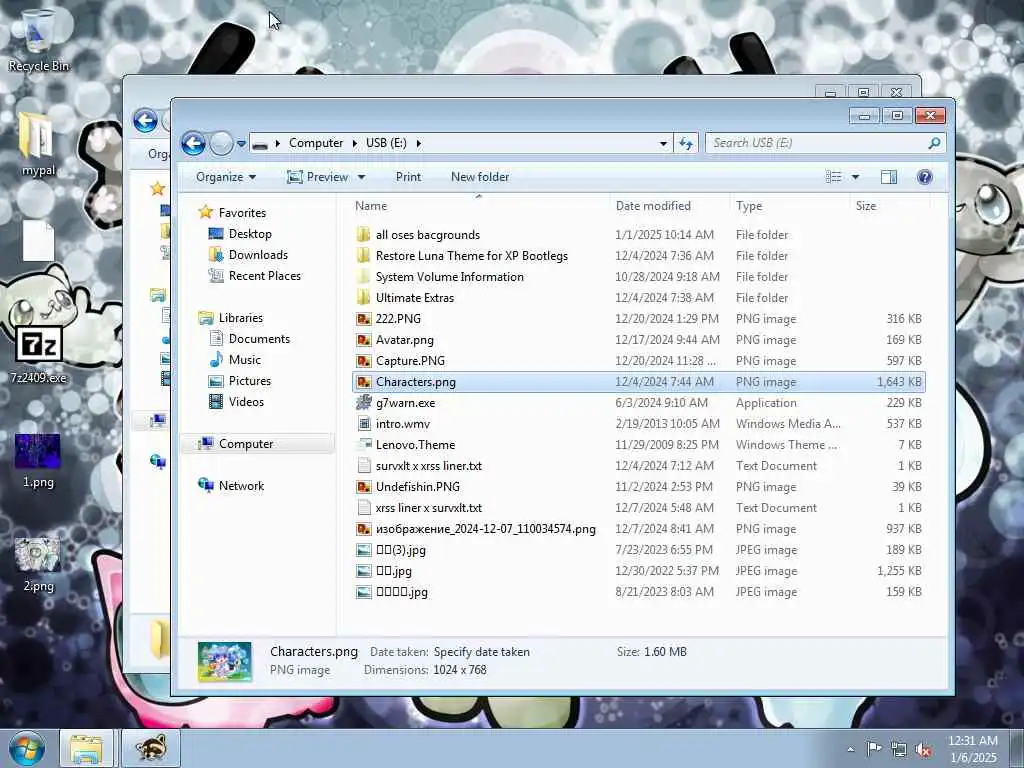Refresh the USB (E:) folder view
This screenshot has width=1024, height=768.
pos(686,143)
